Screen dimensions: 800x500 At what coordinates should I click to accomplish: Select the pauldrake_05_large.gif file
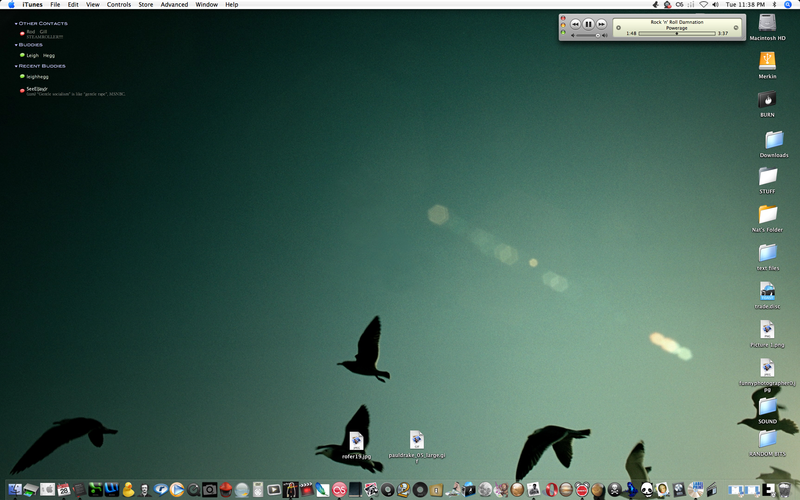tap(417, 440)
